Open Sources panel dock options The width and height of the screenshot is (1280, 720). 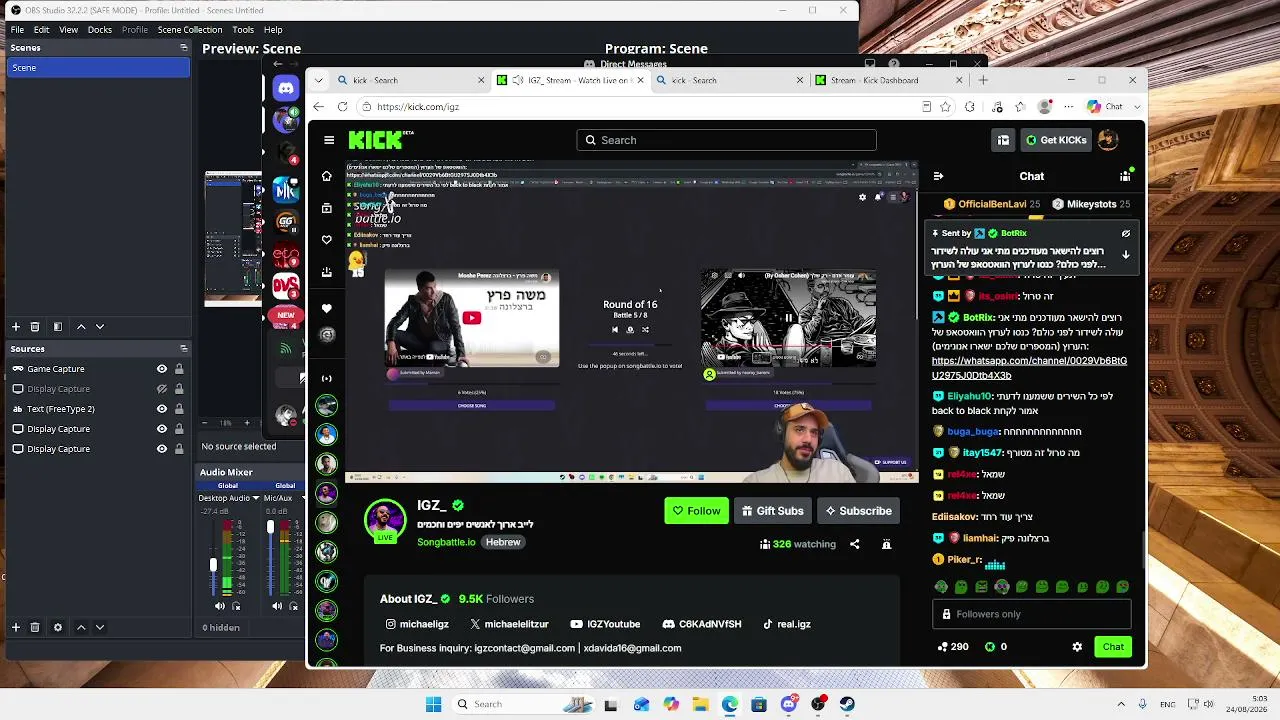click(x=183, y=349)
